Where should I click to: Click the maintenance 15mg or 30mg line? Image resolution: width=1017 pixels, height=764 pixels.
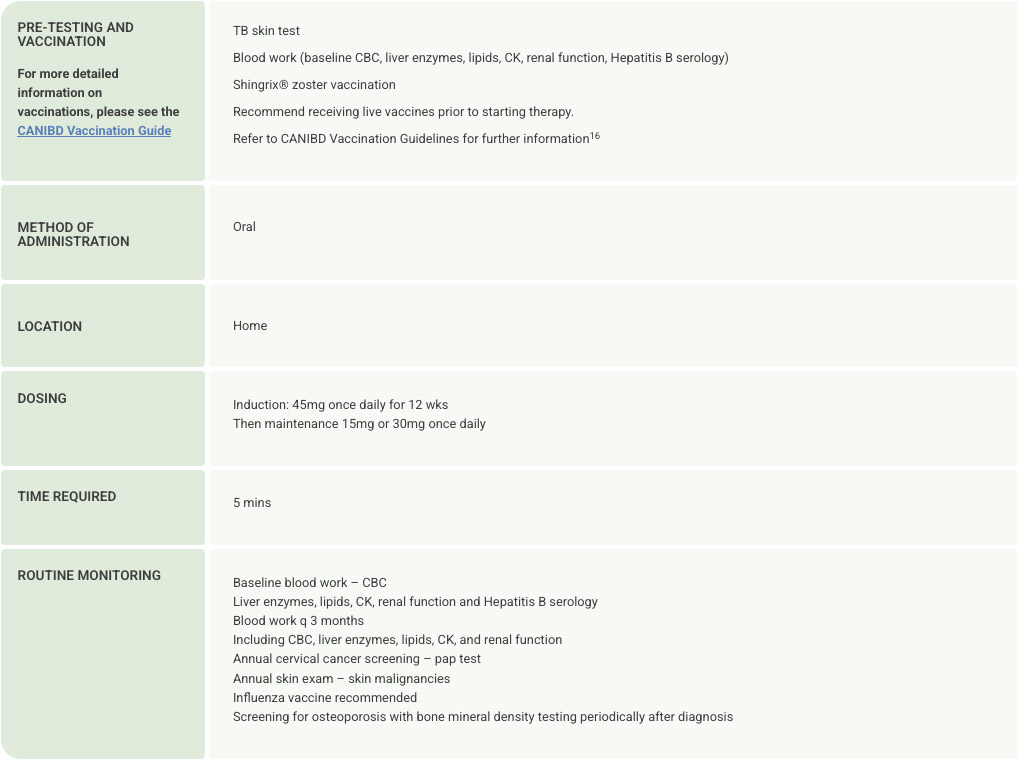[x=359, y=424]
